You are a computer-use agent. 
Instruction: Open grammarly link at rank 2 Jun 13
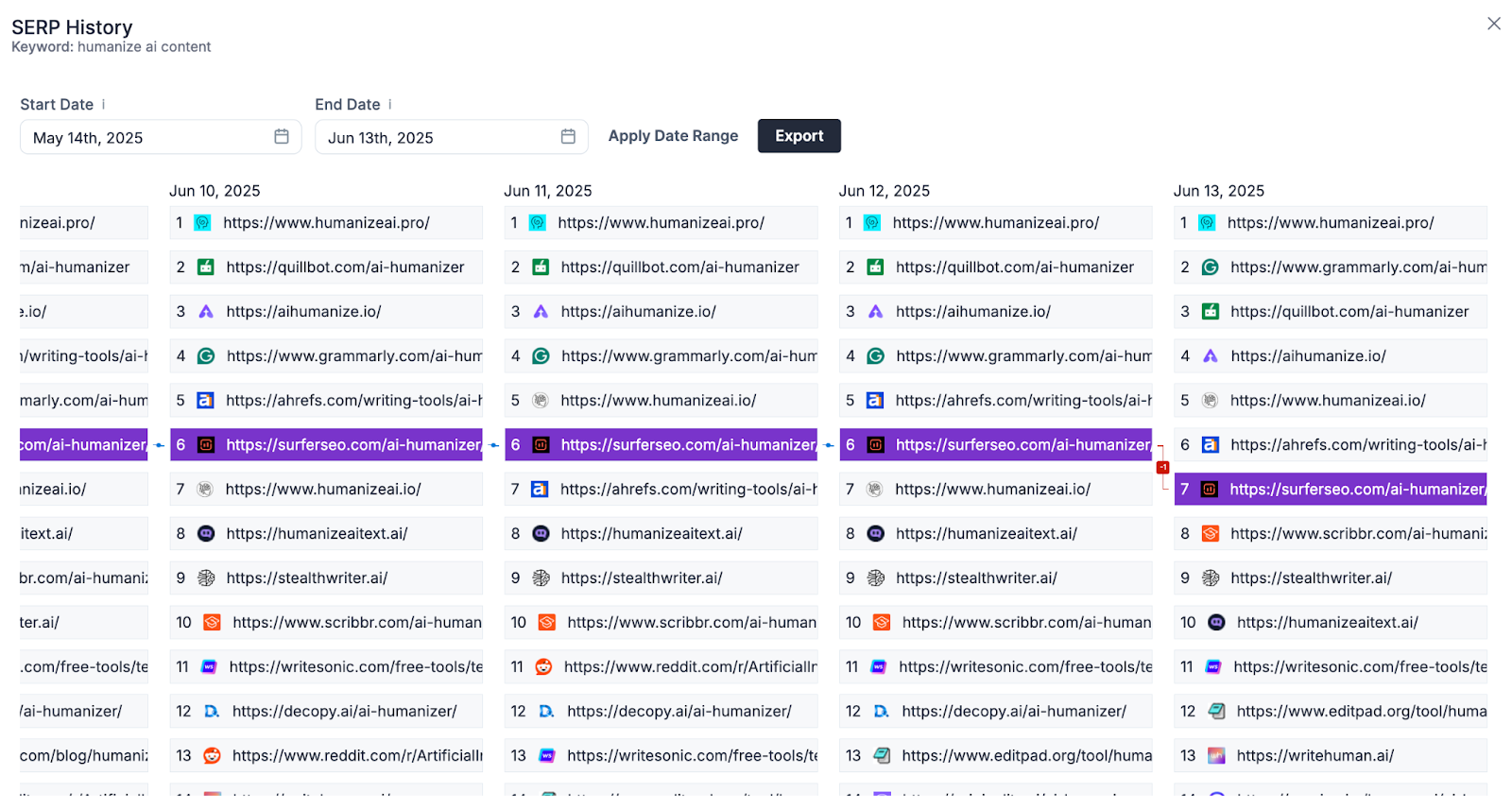pyautogui.click(x=1358, y=267)
